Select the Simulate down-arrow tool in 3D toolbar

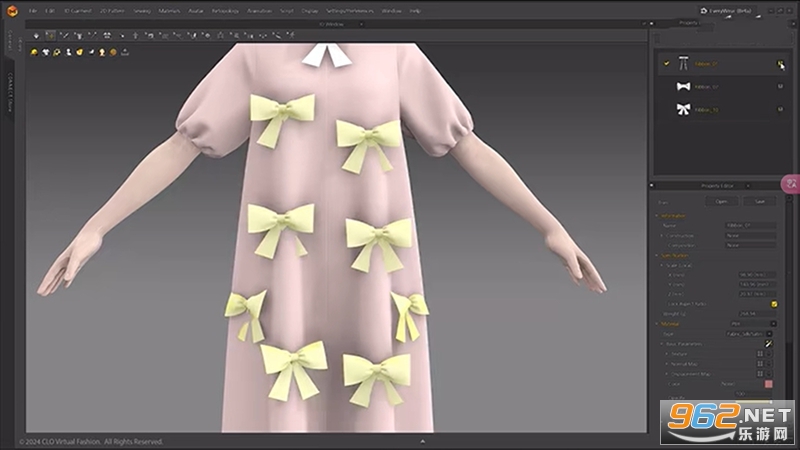(x=36, y=35)
